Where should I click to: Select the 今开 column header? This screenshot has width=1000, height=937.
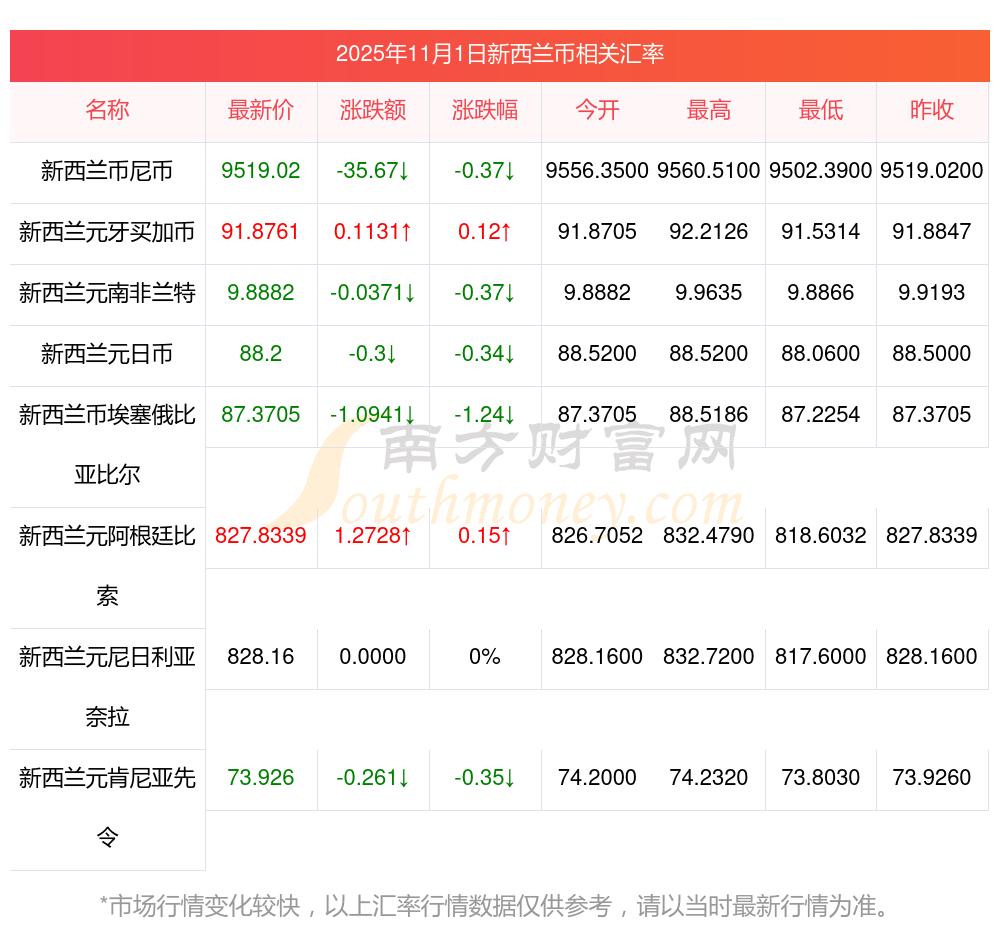pyautogui.click(x=597, y=110)
